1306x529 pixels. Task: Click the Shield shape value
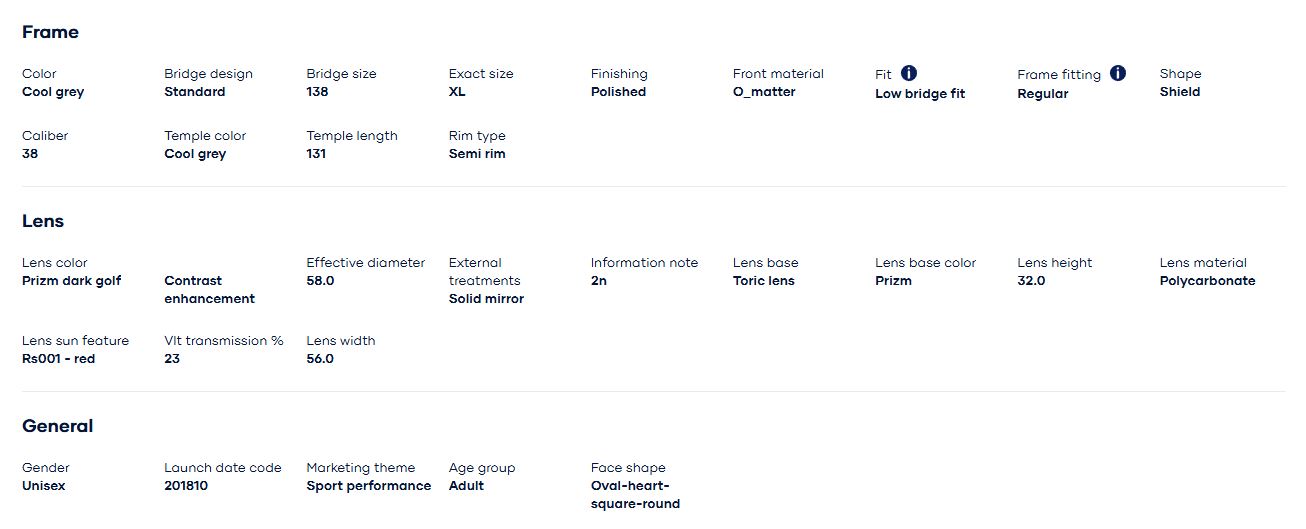pyautogui.click(x=1180, y=92)
